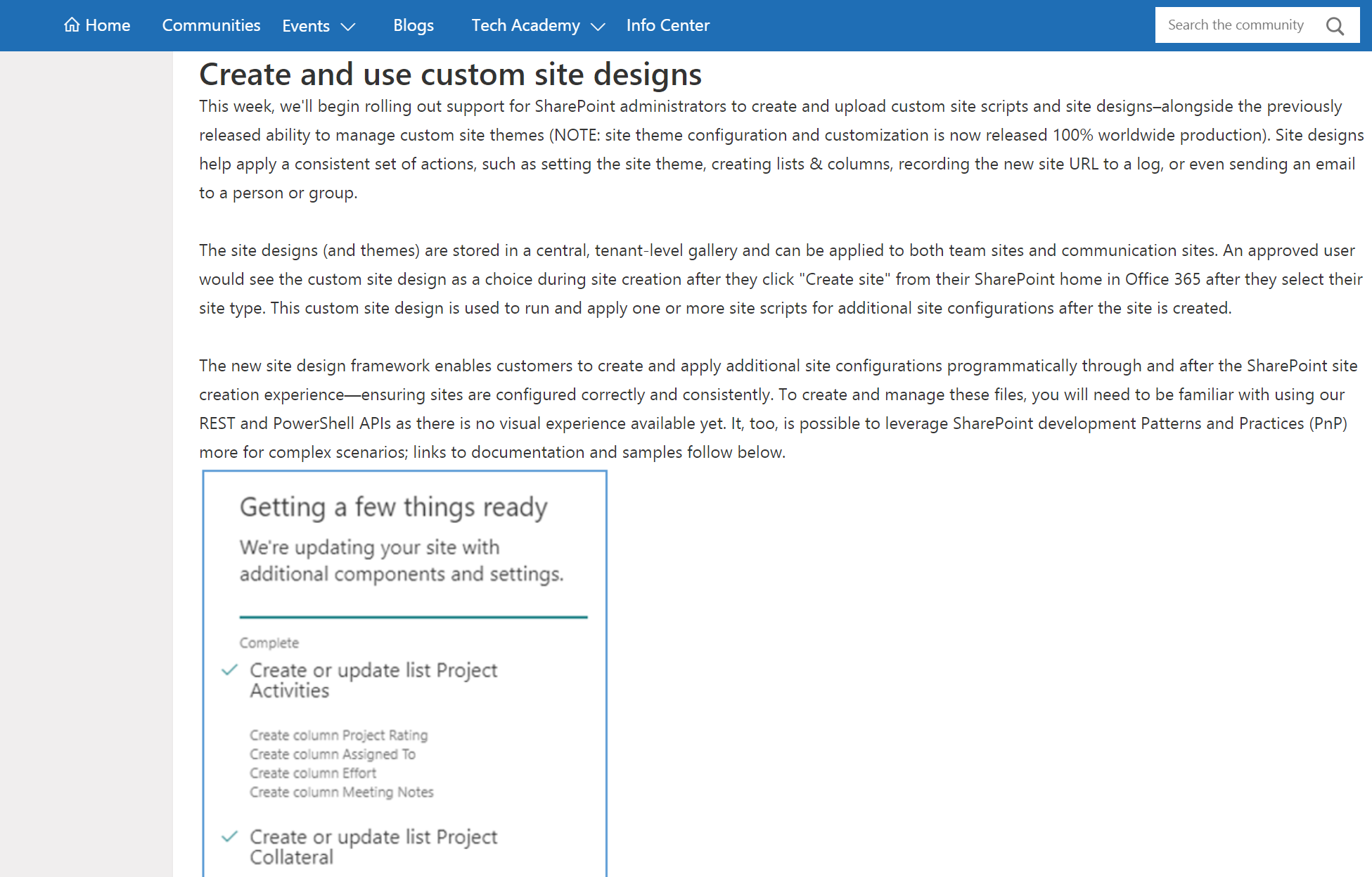Click the Tech Academy menu label
The height and width of the screenshot is (877, 1372).
tap(525, 25)
